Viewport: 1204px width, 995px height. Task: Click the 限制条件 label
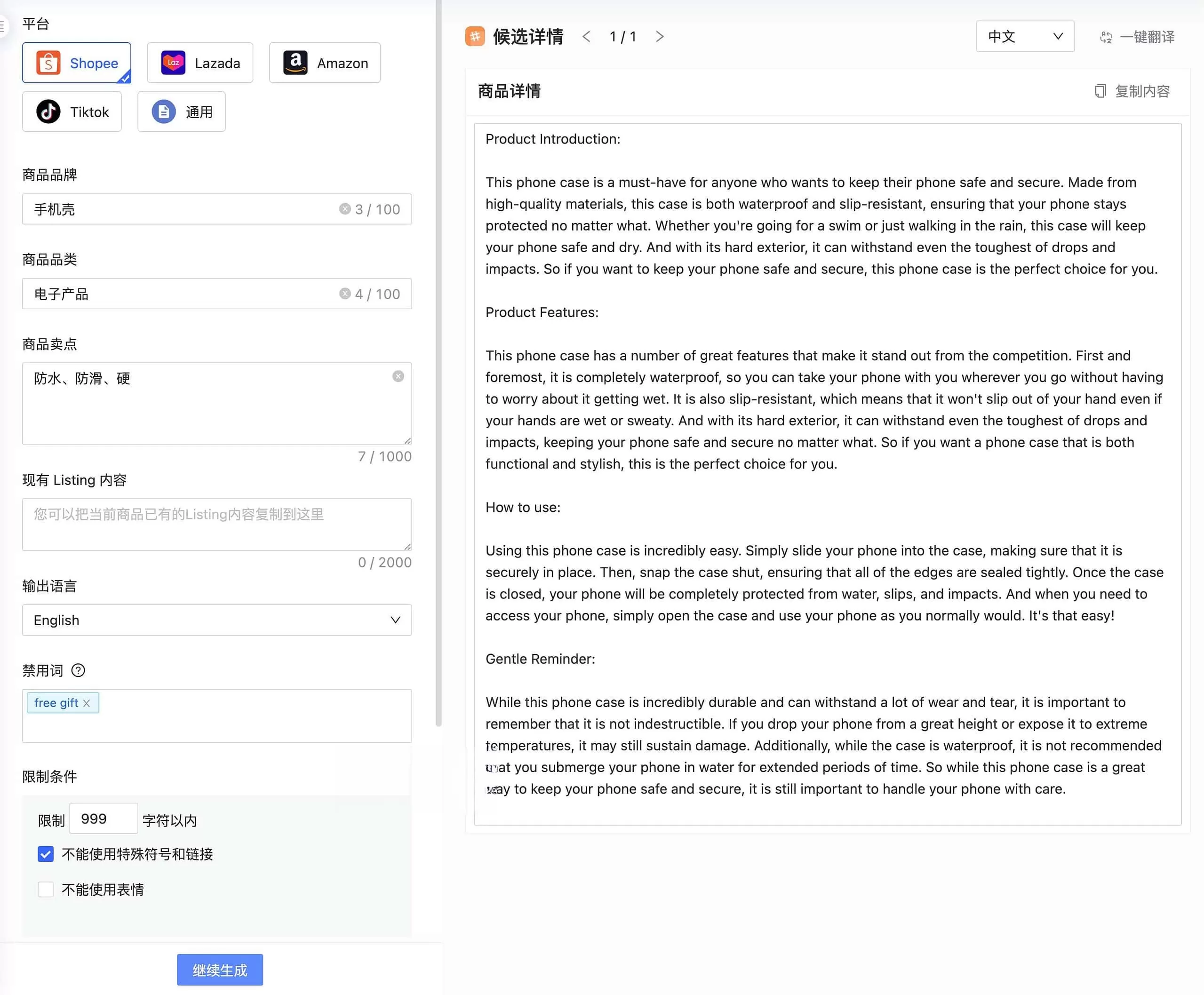(x=49, y=777)
